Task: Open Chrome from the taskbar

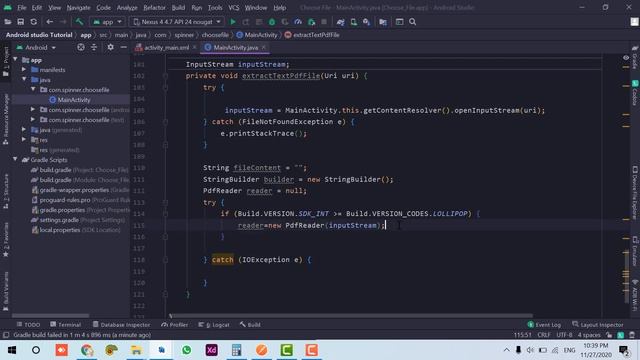Action: [x=87, y=350]
